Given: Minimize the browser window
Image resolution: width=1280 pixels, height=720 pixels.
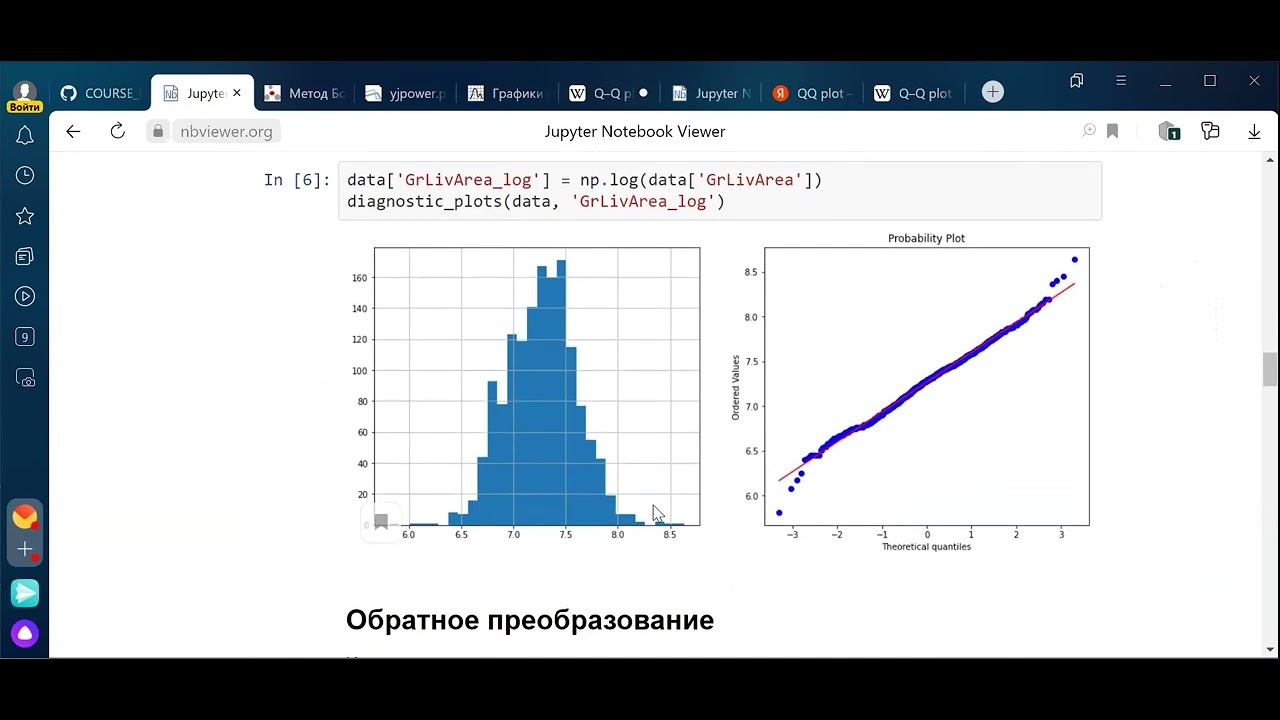Looking at the screenshot, I should [1166, 81].
